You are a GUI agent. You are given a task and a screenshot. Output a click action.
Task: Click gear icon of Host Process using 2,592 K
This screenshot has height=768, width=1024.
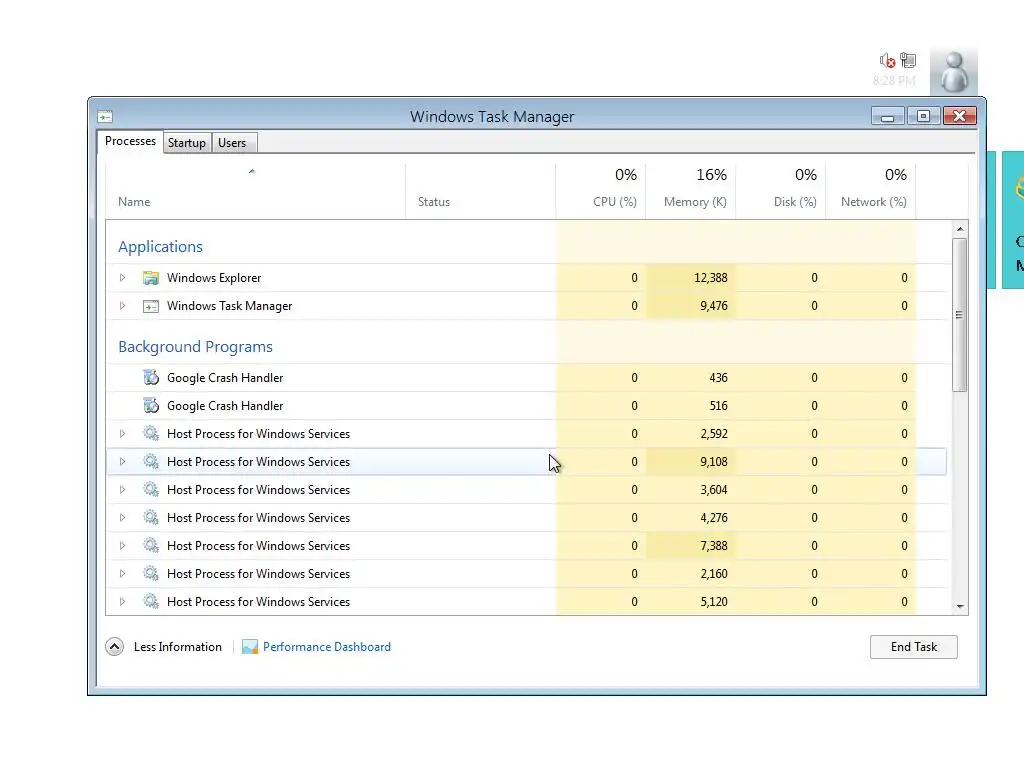[151, 434]
